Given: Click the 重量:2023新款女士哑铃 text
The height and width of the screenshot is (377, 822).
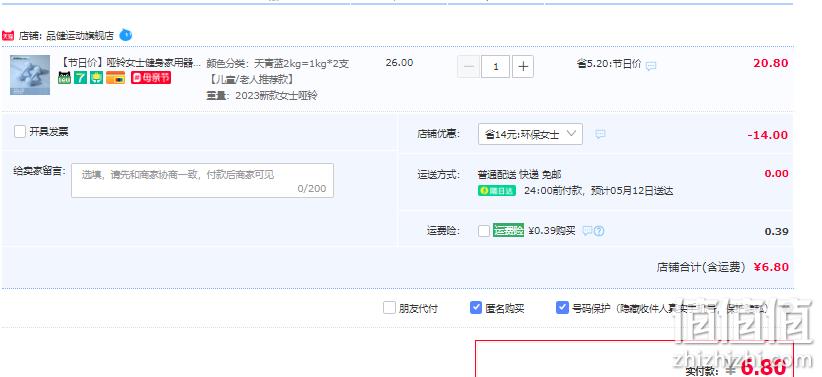Looking at the screenshot, I should pos(262,95).
